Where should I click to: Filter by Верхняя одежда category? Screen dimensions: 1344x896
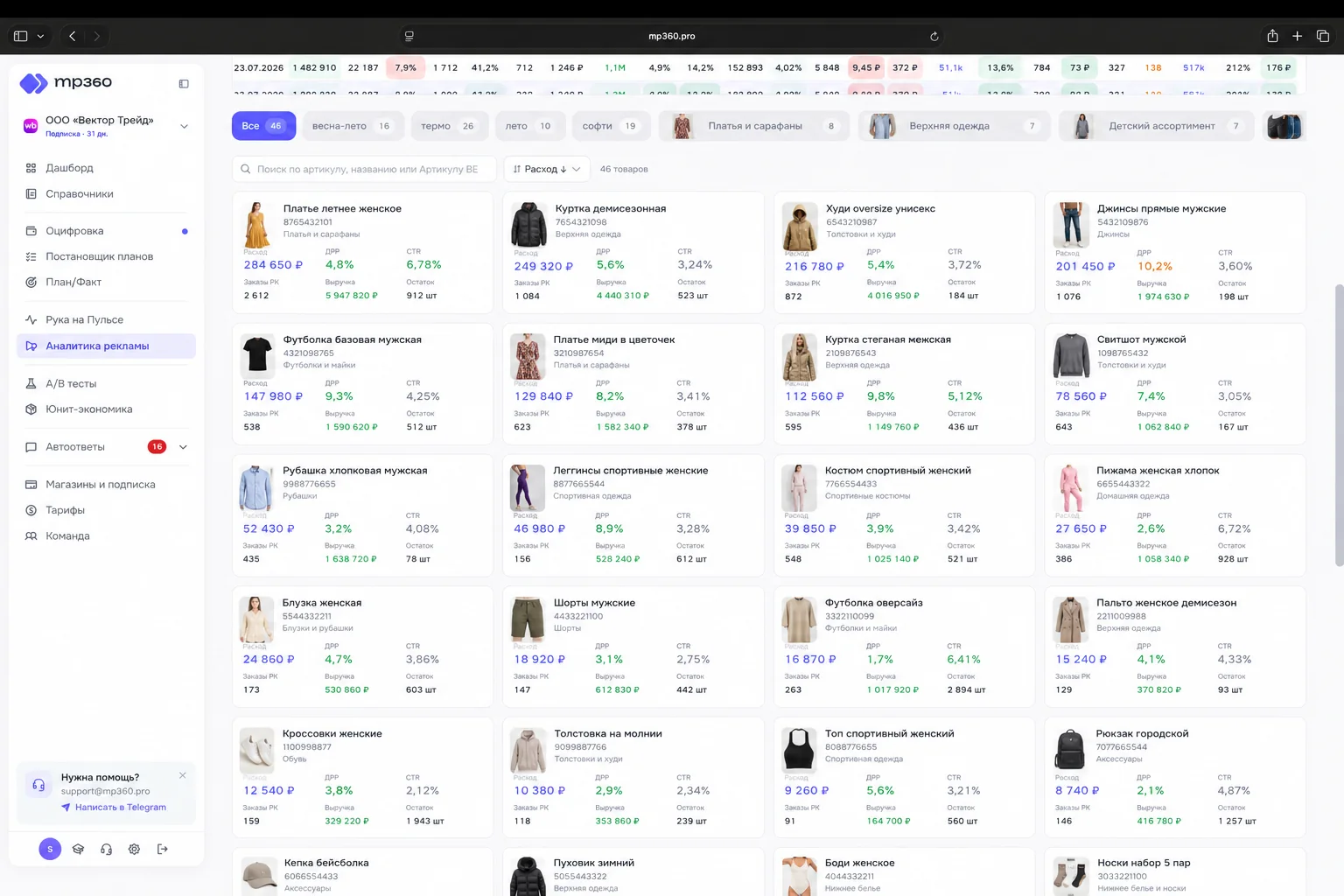955,126
